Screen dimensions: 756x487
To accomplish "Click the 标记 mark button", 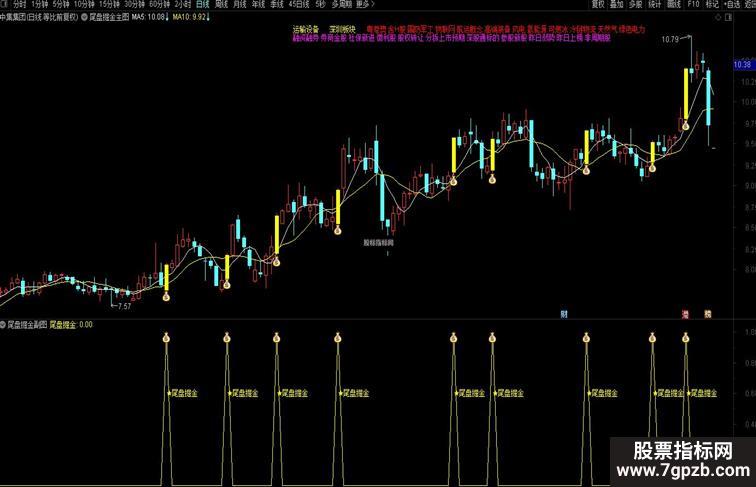I will [x=712, y=4].
